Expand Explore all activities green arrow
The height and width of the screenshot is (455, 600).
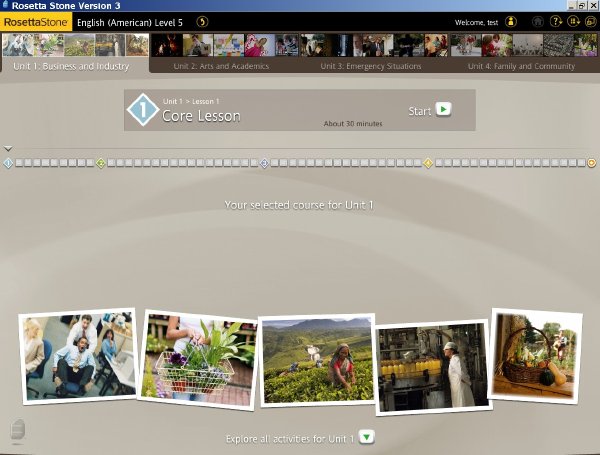pyautogui.click(x=367, y=437)
